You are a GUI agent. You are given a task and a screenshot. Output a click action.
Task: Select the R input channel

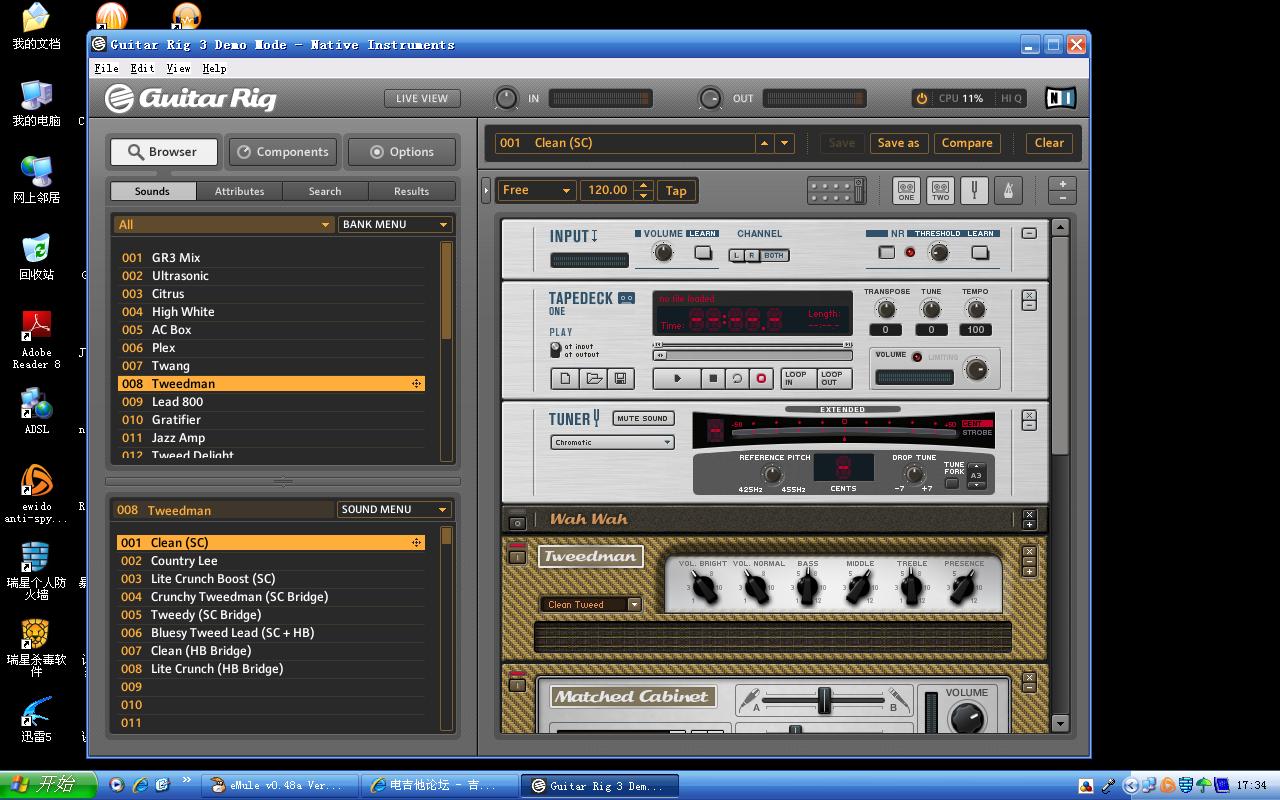click(x=750, y=256)
